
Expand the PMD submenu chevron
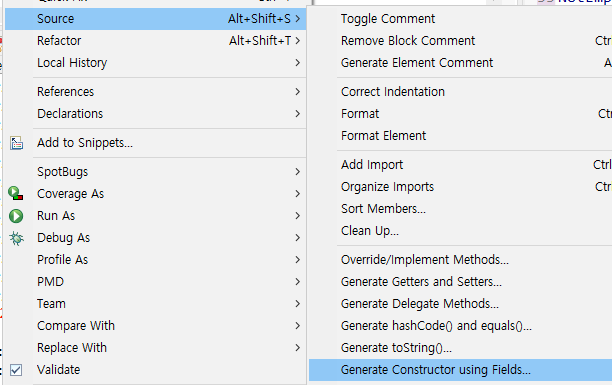[298, 282]
